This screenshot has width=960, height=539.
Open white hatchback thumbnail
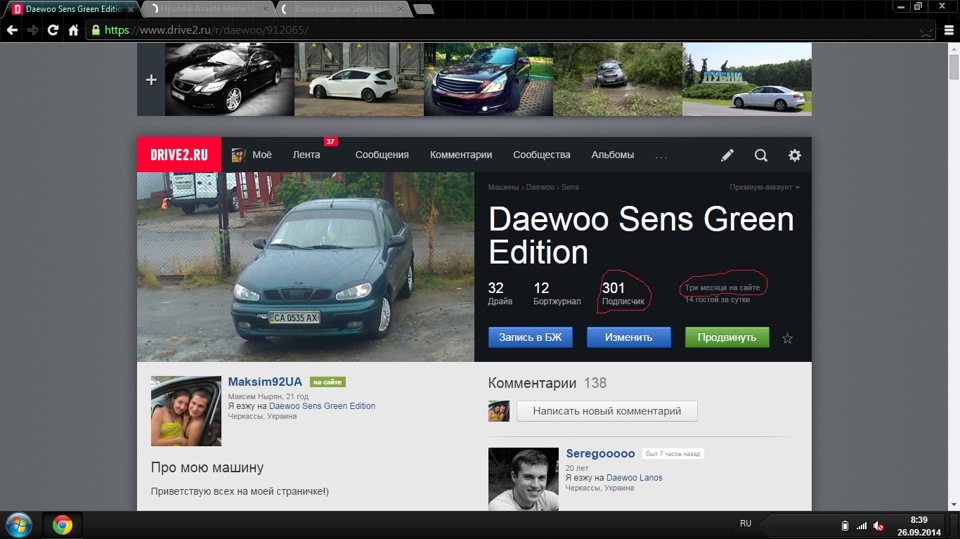pos(359,79)
